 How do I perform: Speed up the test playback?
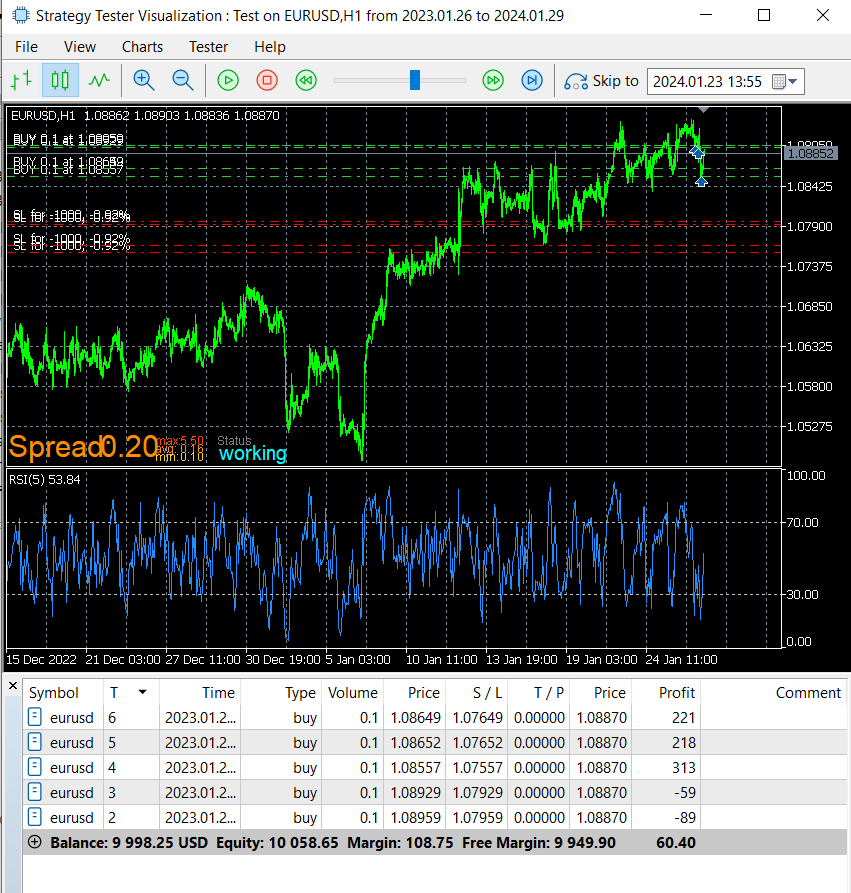point(493,80)
